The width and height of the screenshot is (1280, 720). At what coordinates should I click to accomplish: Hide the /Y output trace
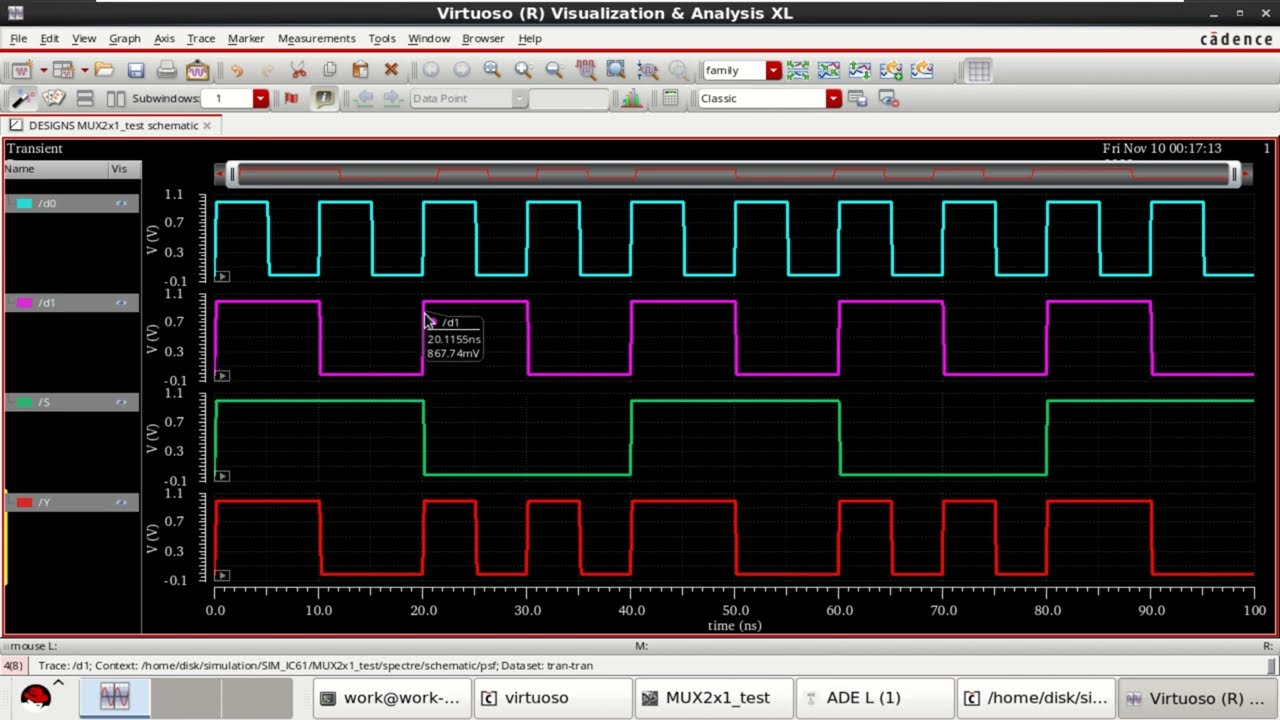click(x=121, y=502)
